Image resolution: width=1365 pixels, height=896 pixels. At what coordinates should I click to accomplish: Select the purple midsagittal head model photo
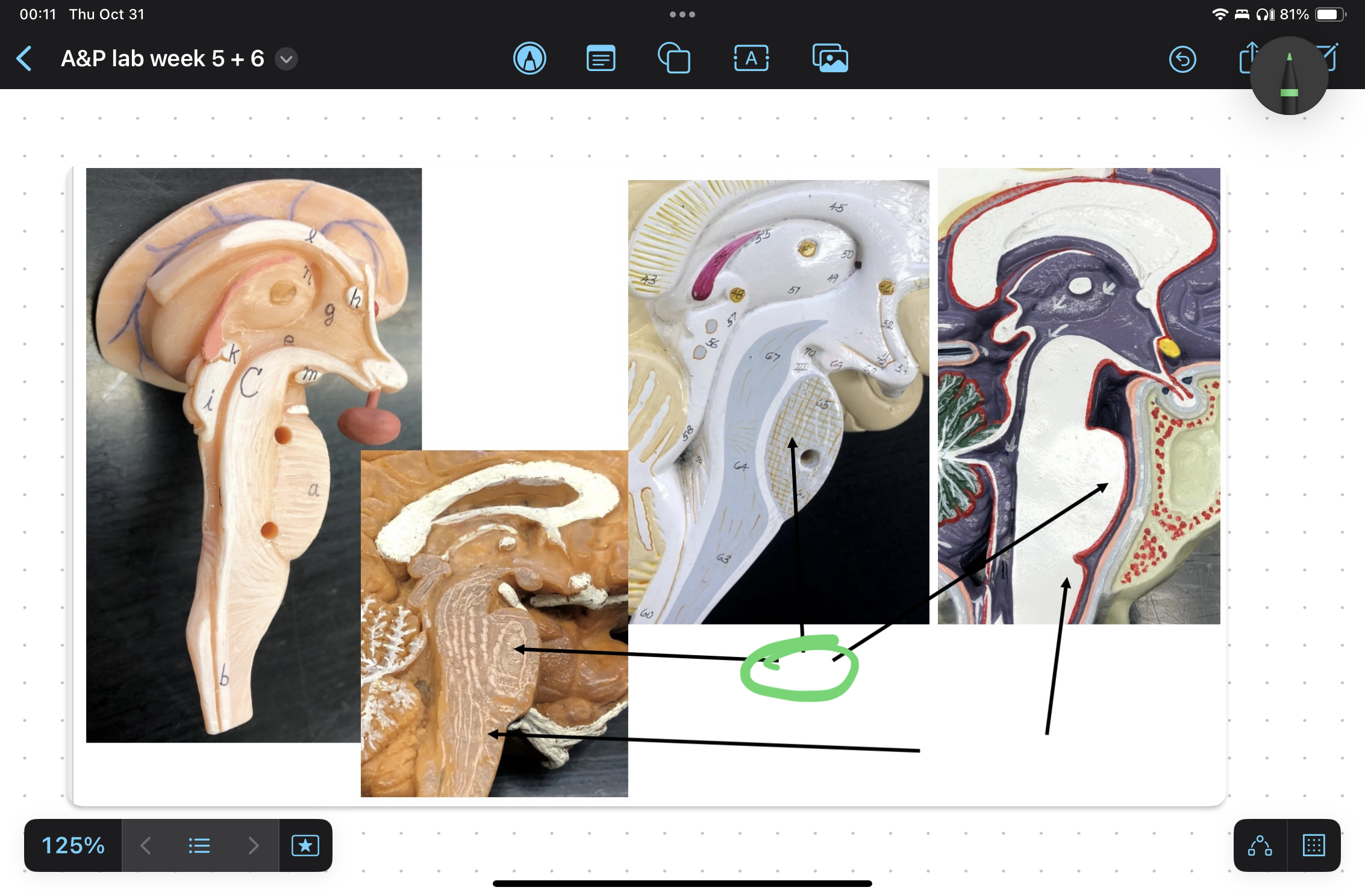tap(1079, 396)
